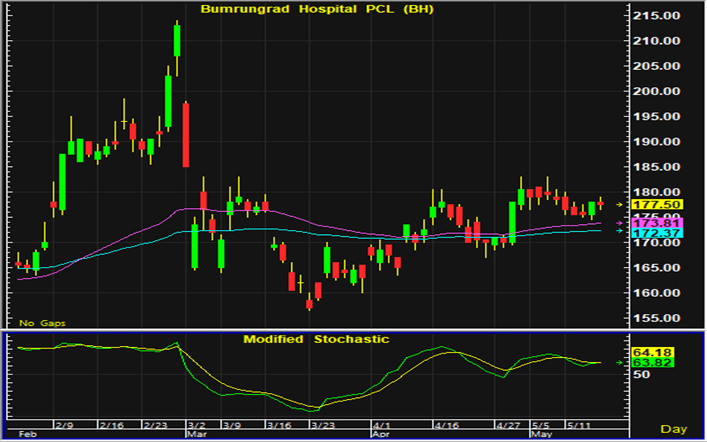Click the Day timeframe label
The width and height of the screenshot is (707, 442).
[x=674, y=429]
